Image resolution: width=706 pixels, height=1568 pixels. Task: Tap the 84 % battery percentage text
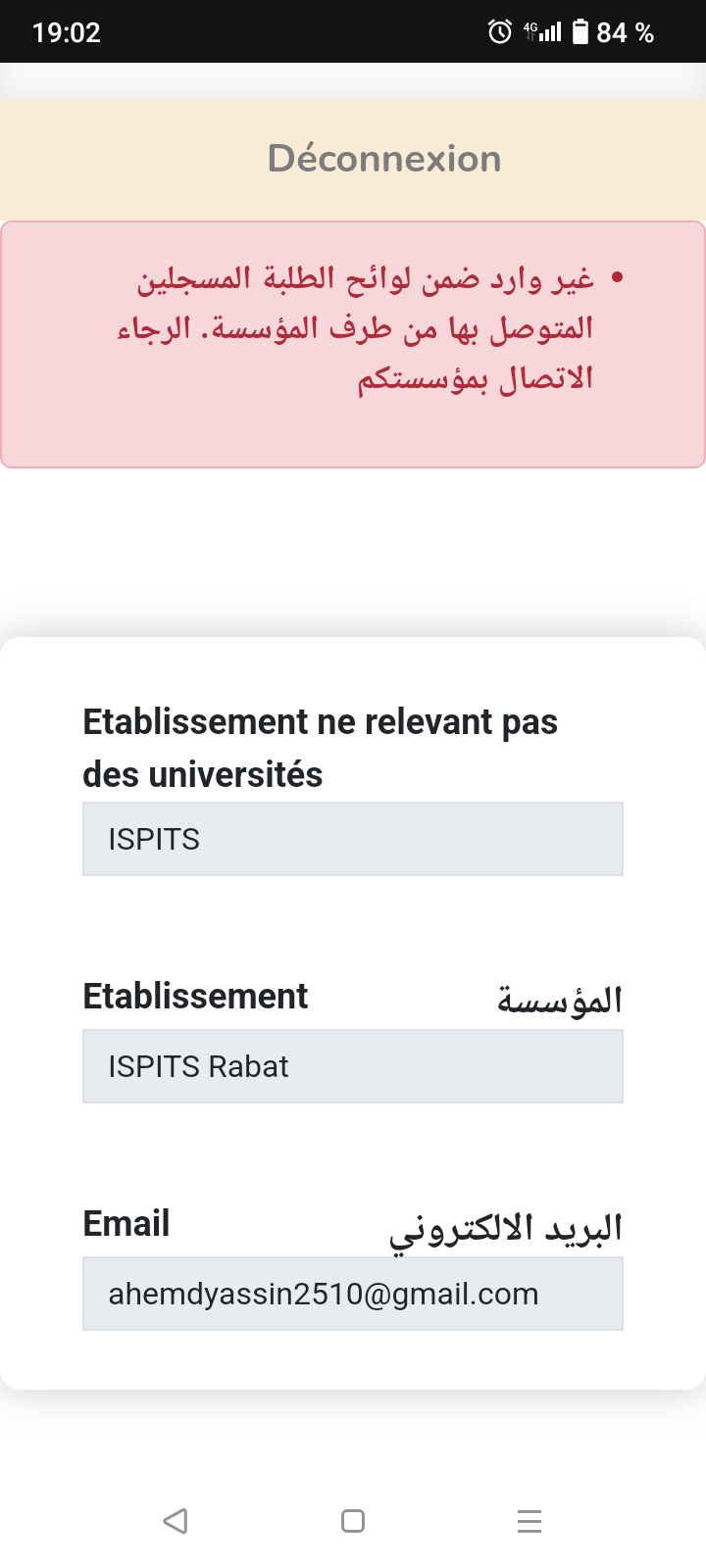coord(625,32)
